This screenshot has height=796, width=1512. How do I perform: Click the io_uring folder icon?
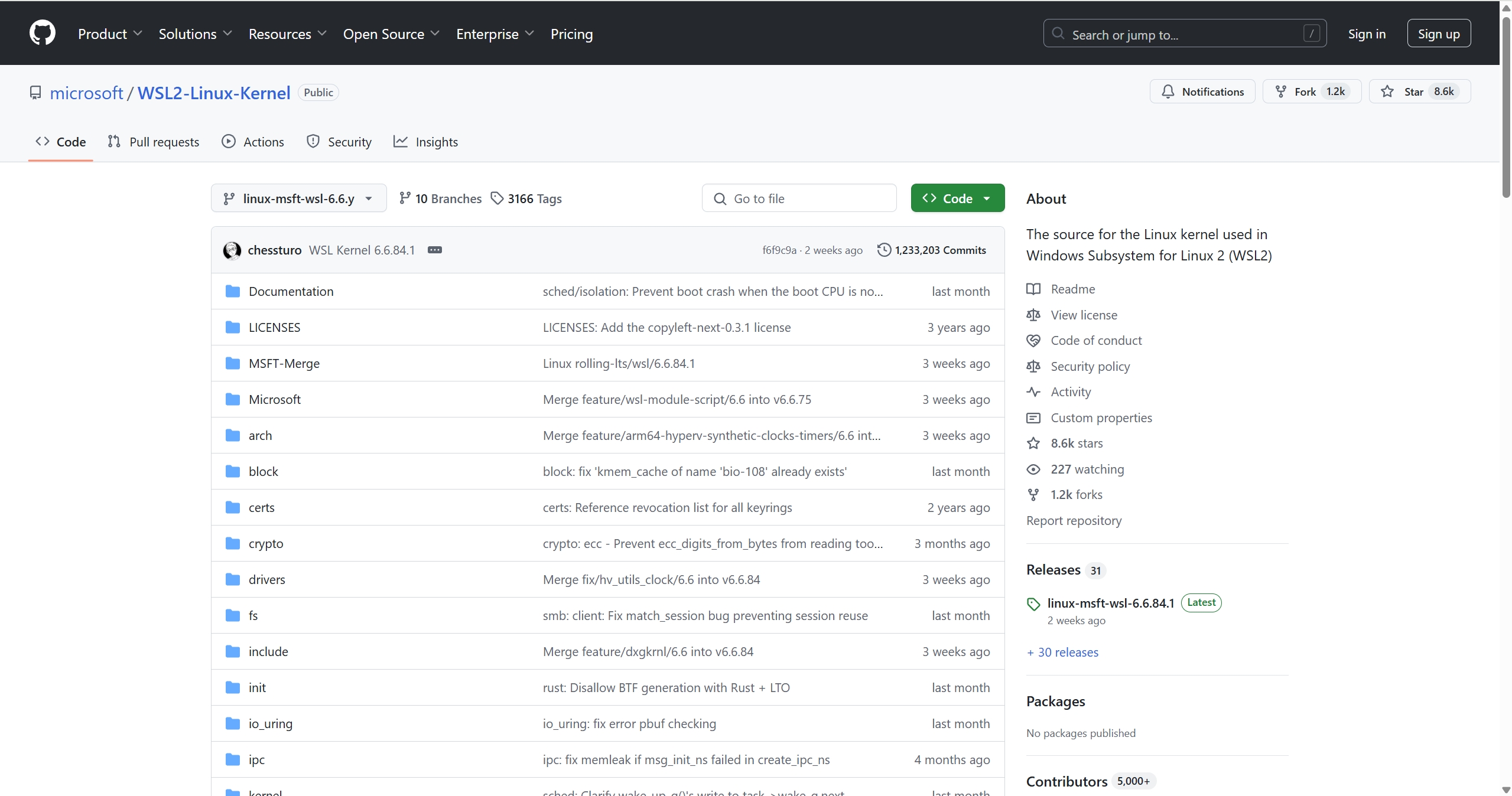tap(233, 723)
